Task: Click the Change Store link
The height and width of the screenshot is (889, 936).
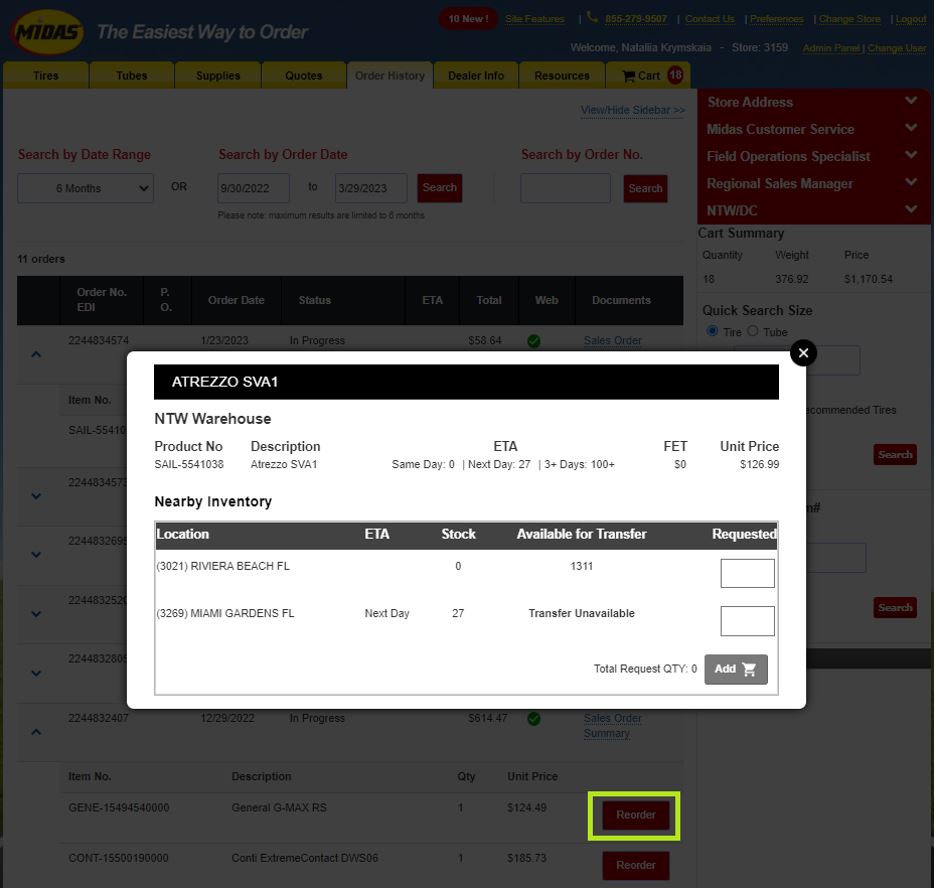Action: 849,19
